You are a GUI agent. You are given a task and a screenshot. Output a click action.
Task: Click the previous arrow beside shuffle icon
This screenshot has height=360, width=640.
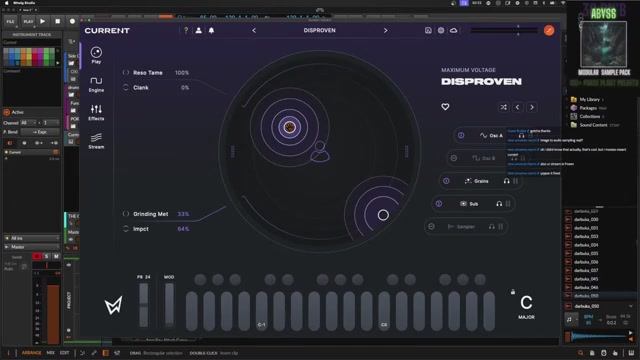click(x=518, y=107)
